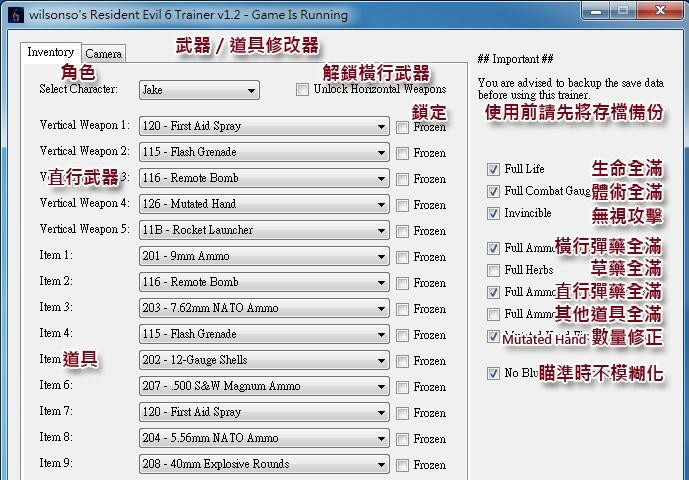Select the Inventory tab

[x=51, y=52]
